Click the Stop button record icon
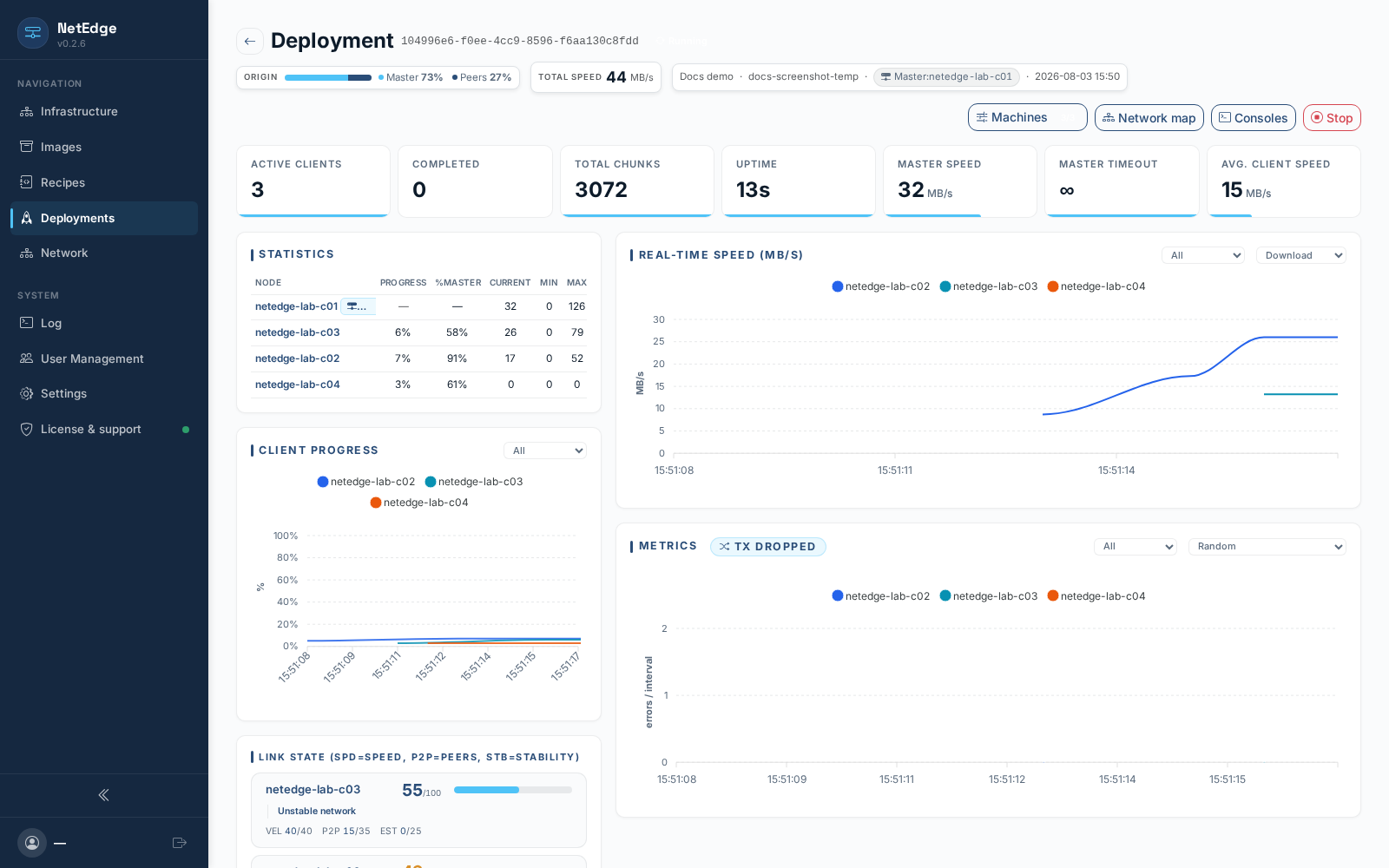Viewport: 1389px width, 868px height. tap(1317, 117)
